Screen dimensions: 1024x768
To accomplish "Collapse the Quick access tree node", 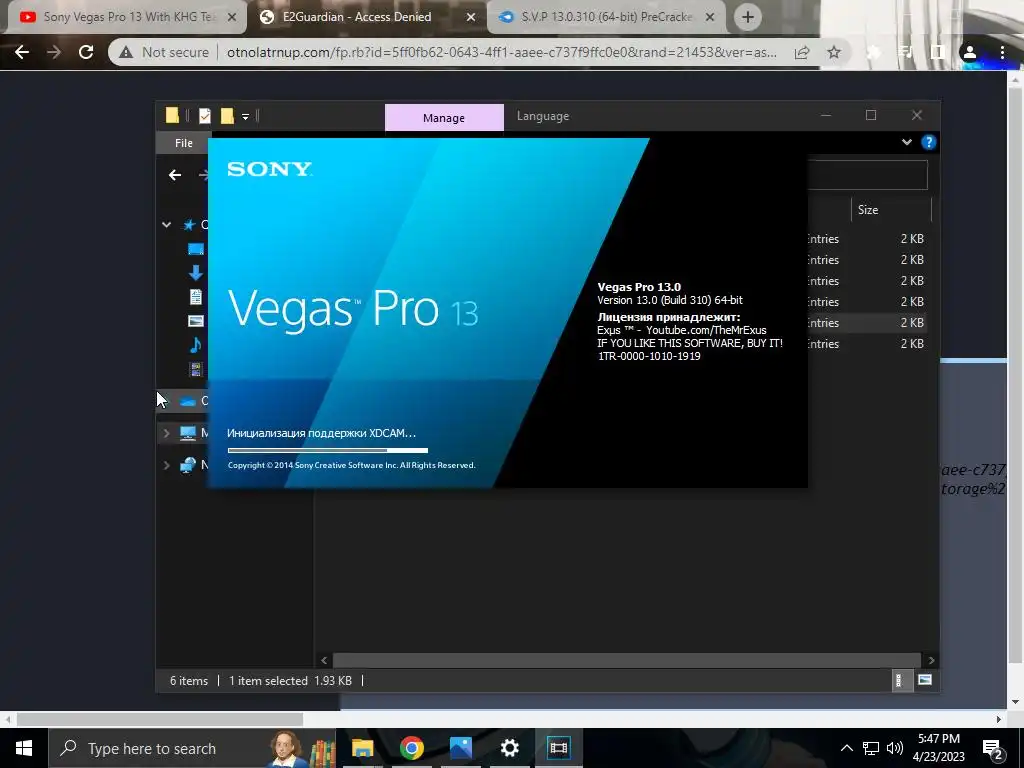I will pos(167,225).
